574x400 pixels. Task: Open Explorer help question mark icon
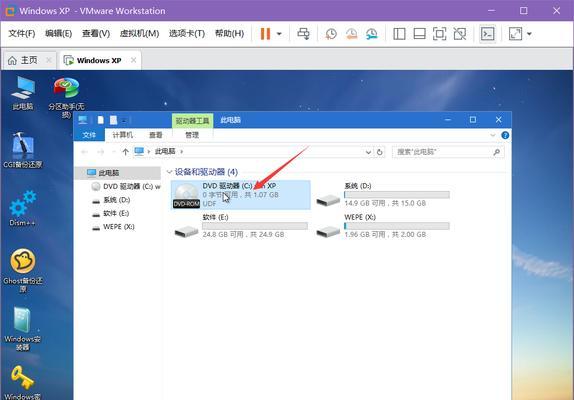505,135
